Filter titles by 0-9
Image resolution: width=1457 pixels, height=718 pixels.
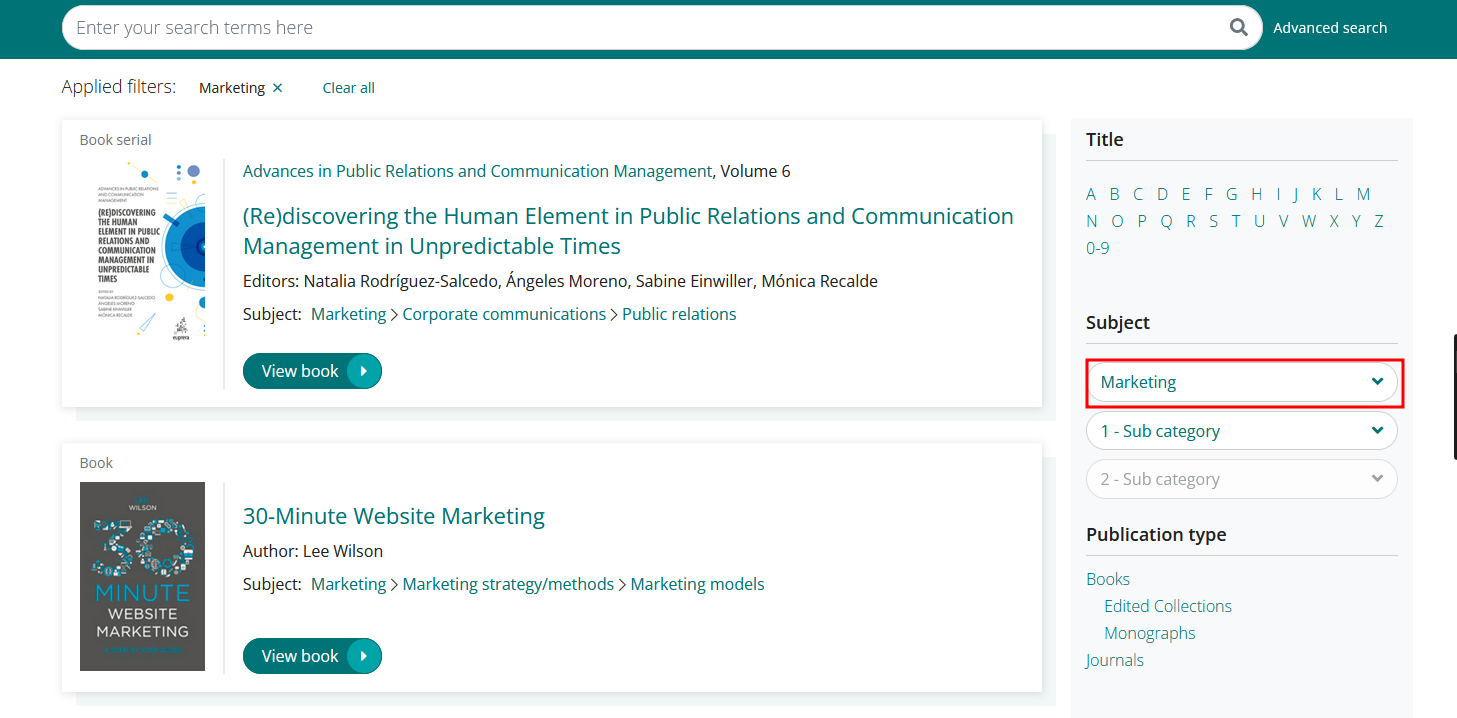[1097, 248]
